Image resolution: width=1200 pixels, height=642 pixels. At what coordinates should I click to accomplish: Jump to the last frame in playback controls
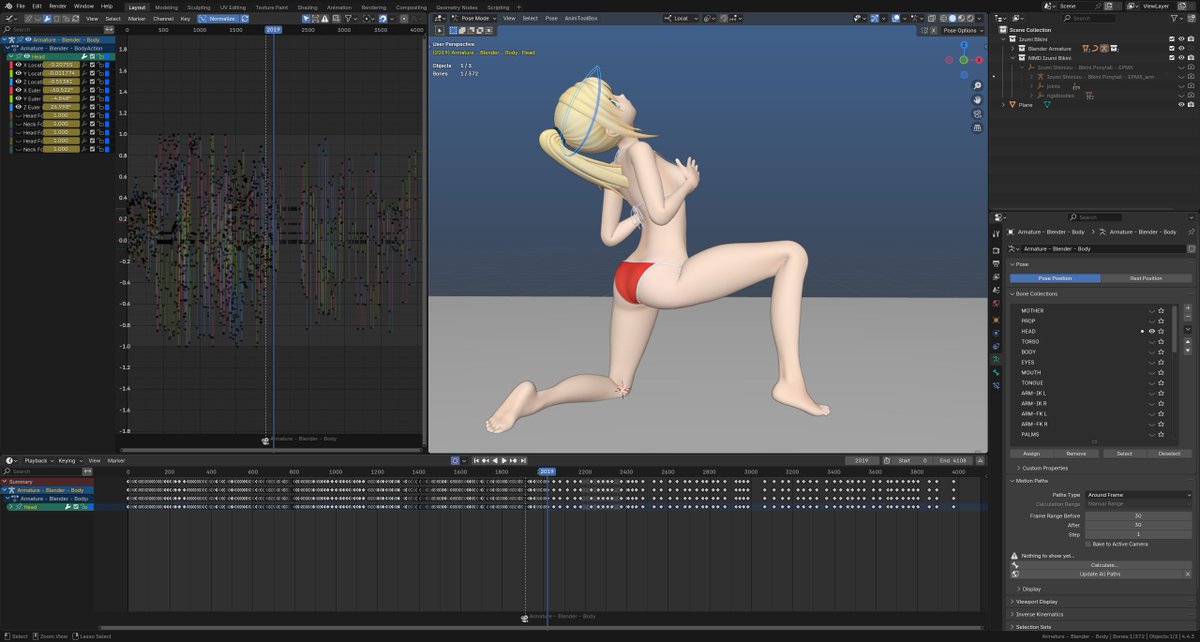pos(523,460)
